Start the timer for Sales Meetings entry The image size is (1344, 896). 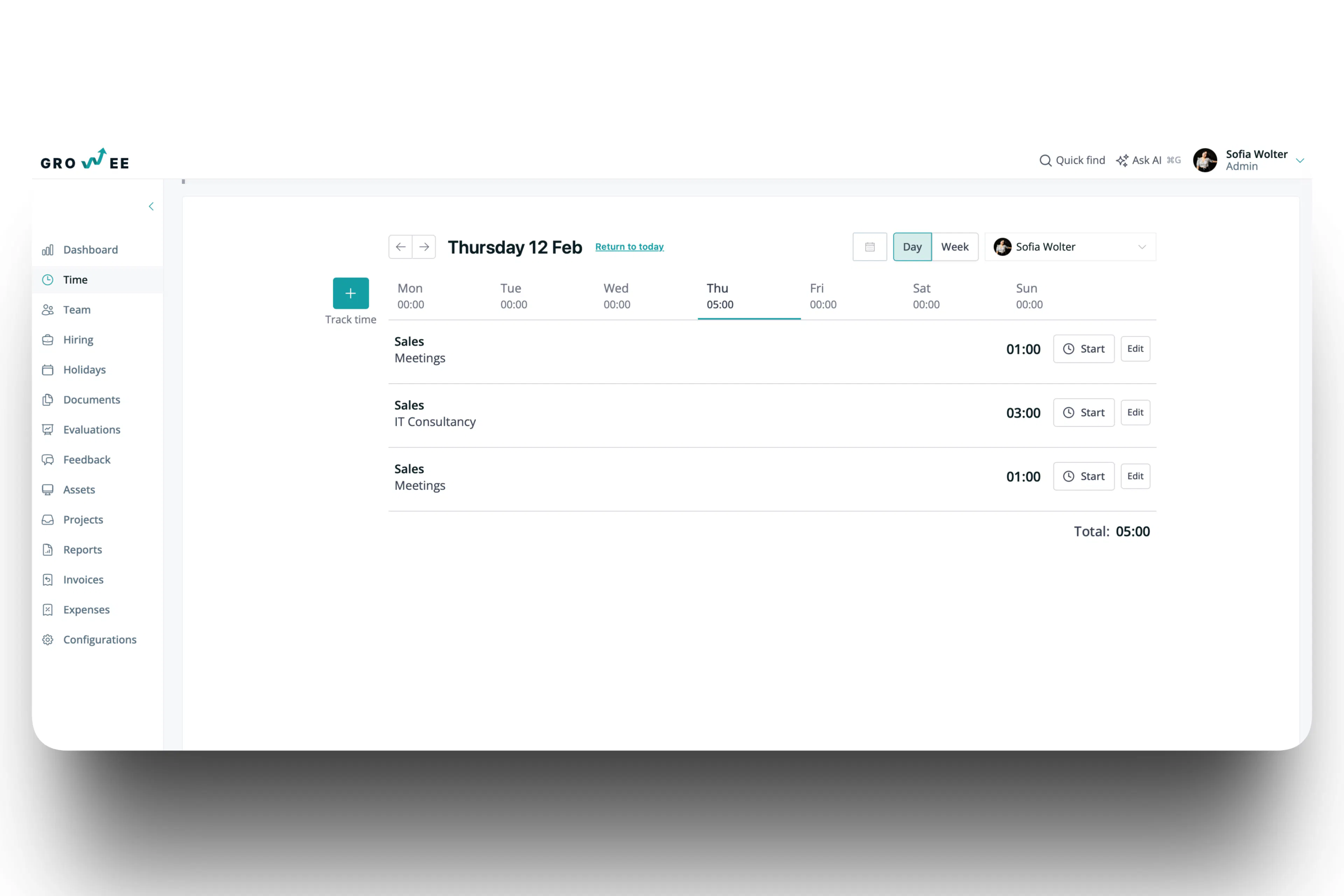tap(1084, 349)
